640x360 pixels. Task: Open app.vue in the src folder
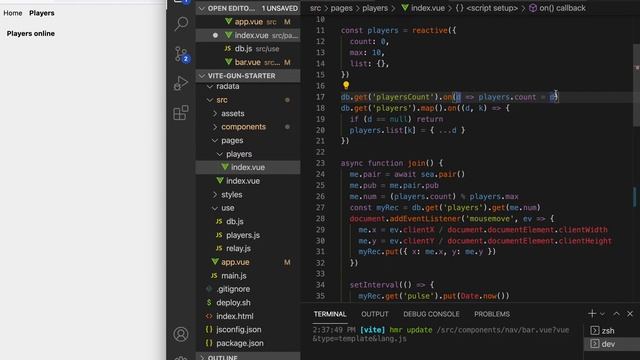pyautogui.click(x=248, y=262)
